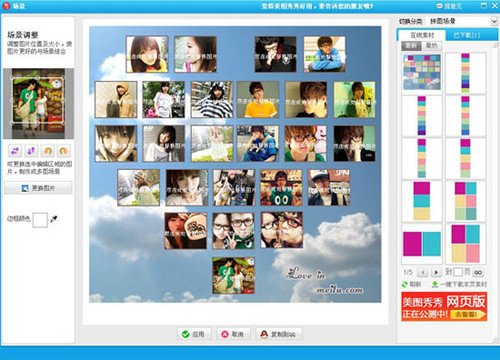The height and width of the screenshot is (360, 500).
Task: Refresh templates with 刷新
Action: (x=412, y=284)
